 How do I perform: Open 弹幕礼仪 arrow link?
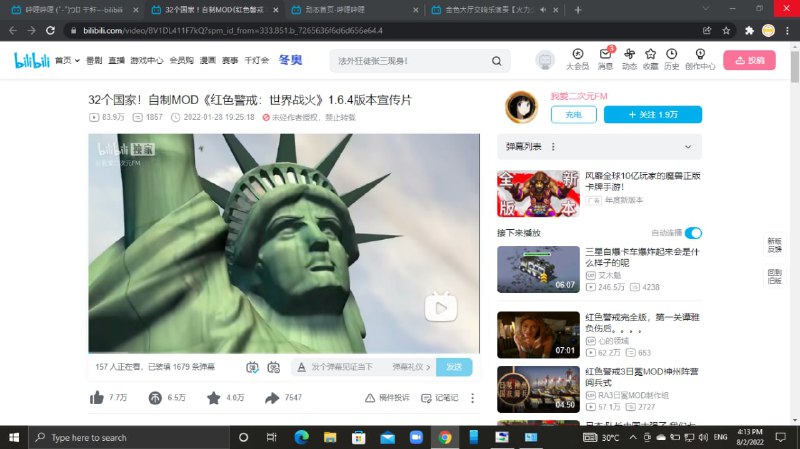pyautogui.click(x=411, y=367)
